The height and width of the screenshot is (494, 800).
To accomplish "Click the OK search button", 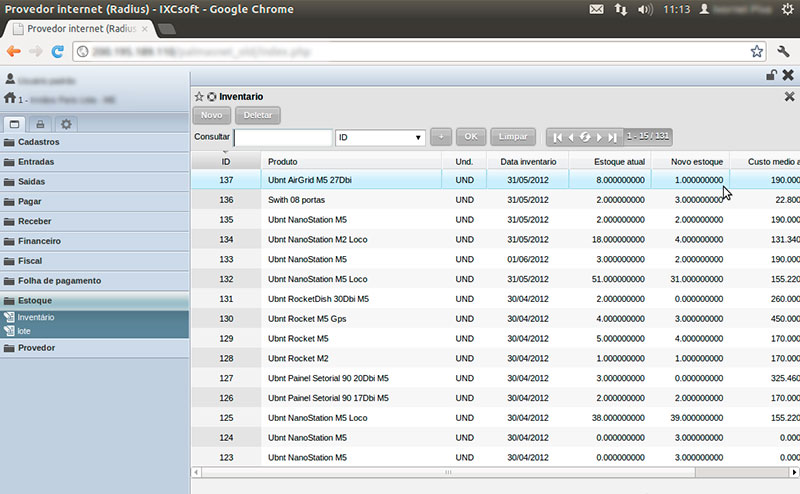I will click(x=471, y=137).
